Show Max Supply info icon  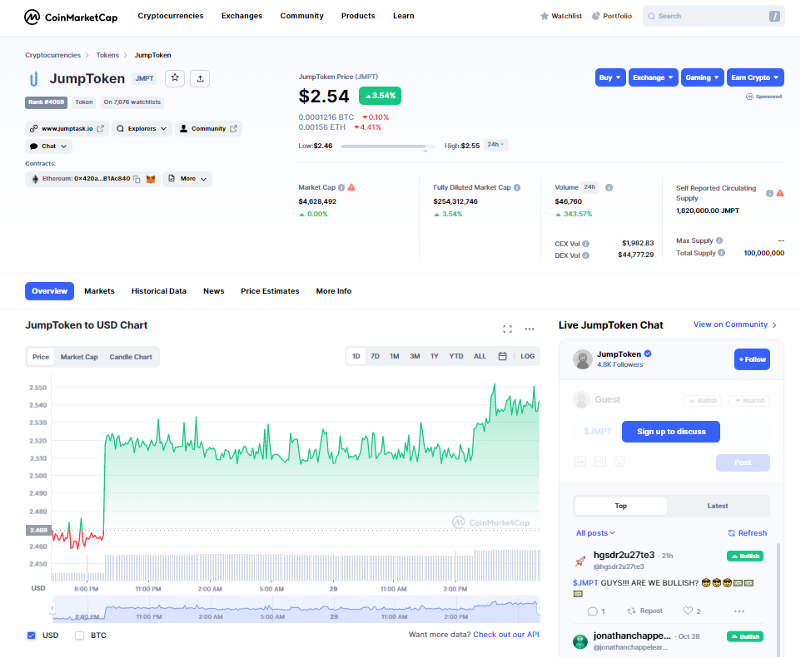[719, 240]
